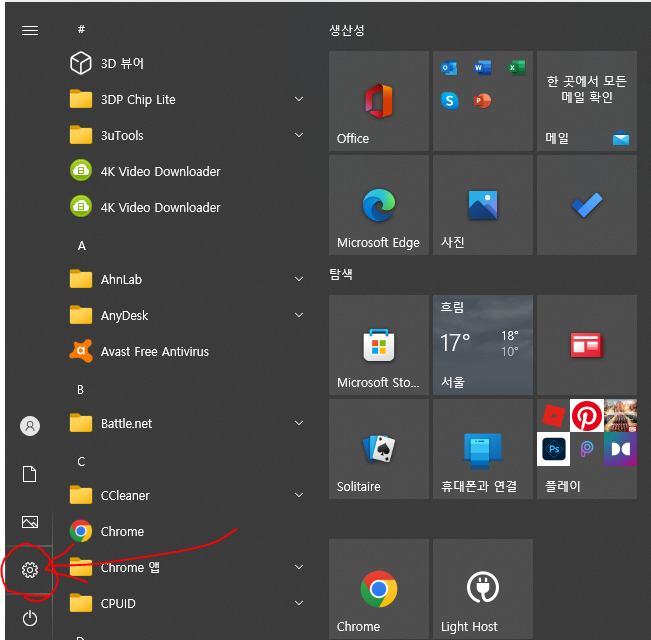This screenshot has width=651, height=640.
Task: Expand the 3uTools folder chevron
Action: [299, 135]
